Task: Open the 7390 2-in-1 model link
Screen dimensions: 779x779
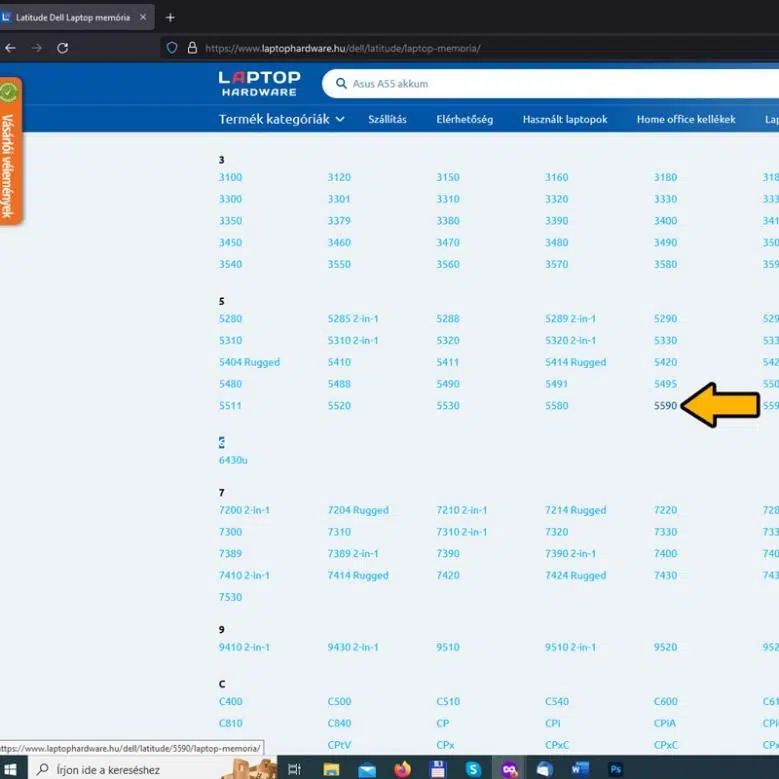Action: (570, 553)
